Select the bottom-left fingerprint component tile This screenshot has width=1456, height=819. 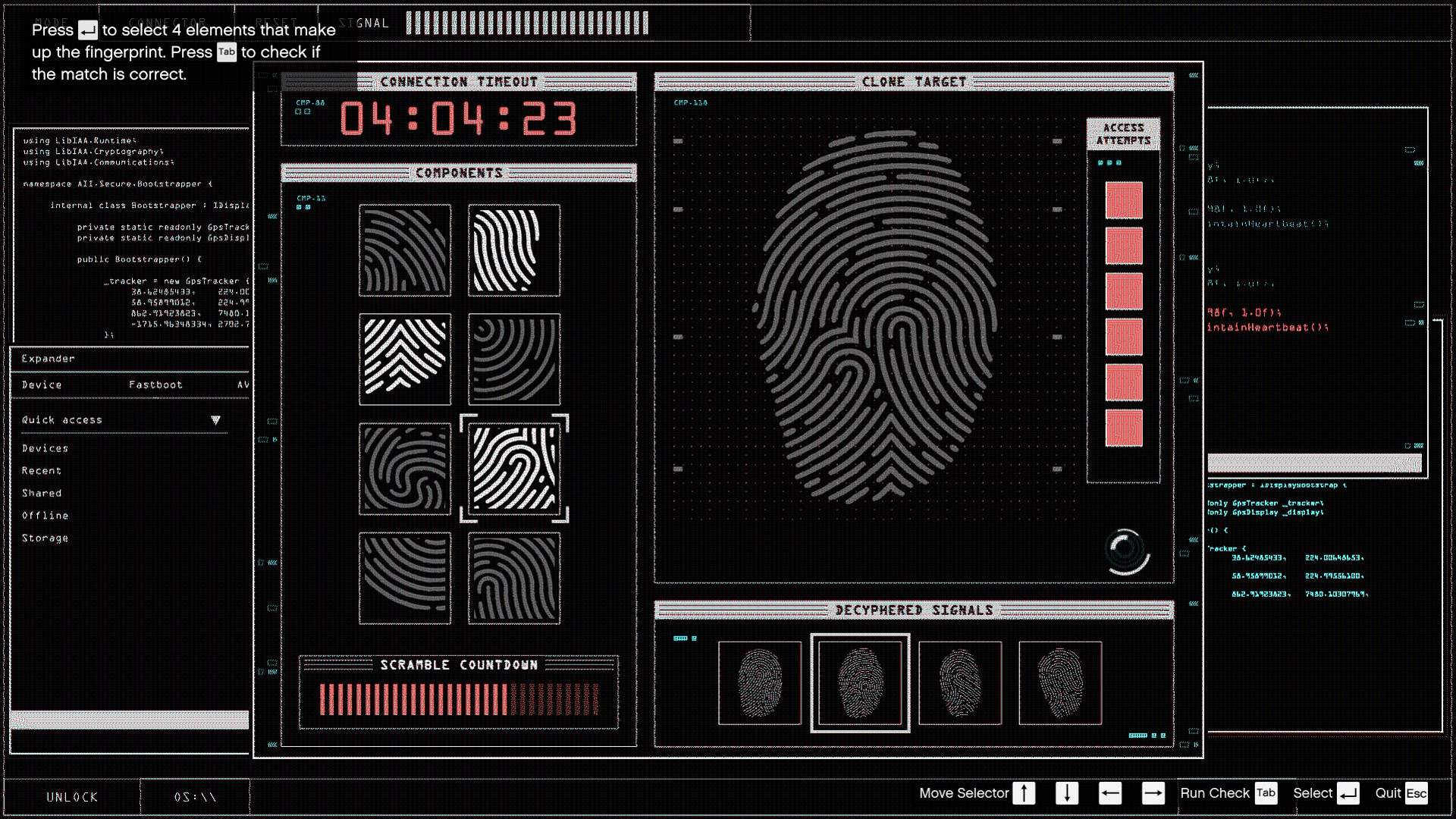click(405, 578)
